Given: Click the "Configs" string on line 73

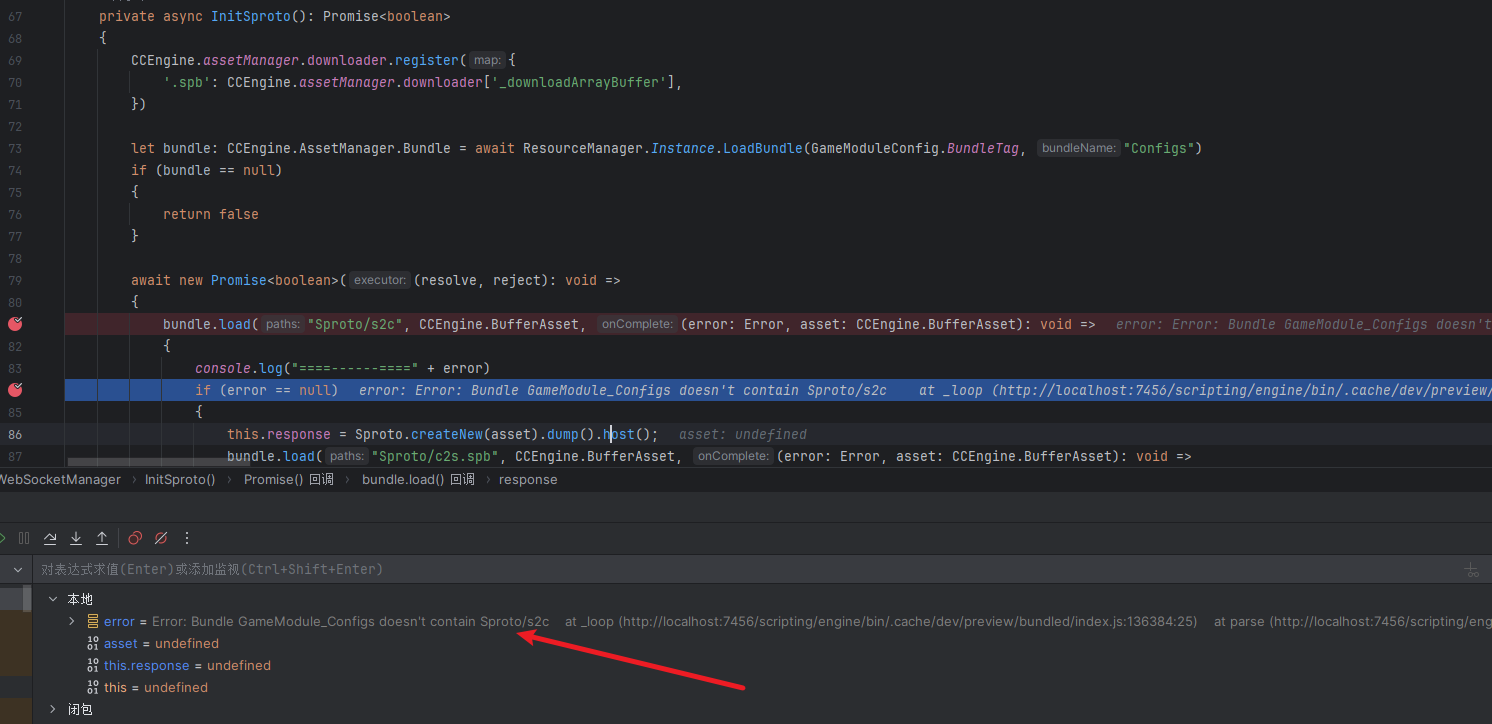Looking at the screenshot, I should (1158, 148).
